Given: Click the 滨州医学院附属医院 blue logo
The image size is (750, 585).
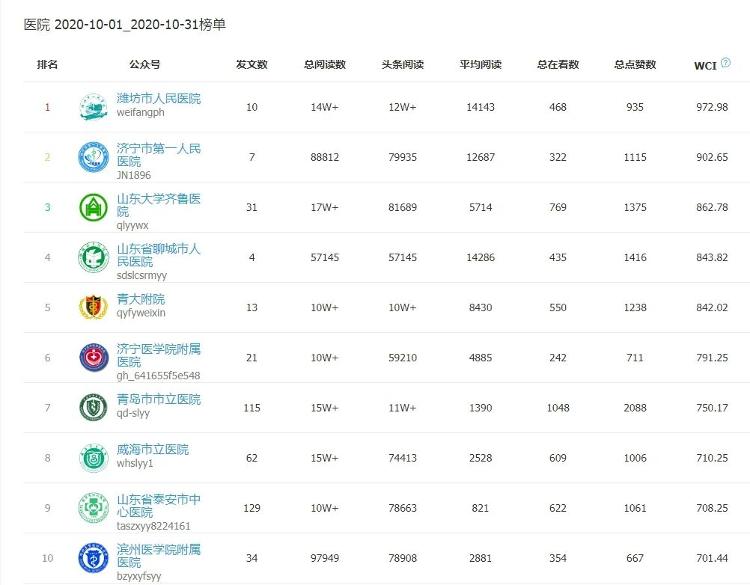Looking at the screenshot, I should coord(93,557).
